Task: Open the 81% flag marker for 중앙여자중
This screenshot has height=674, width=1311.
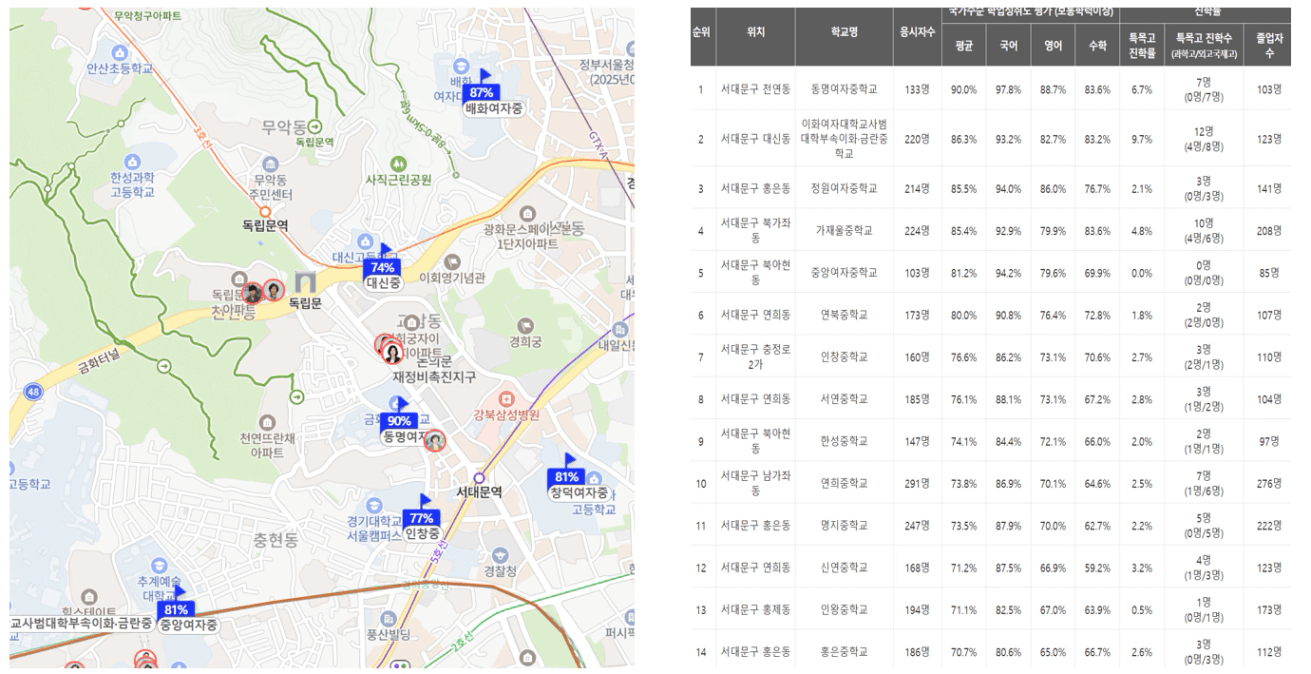Action: 176,609
